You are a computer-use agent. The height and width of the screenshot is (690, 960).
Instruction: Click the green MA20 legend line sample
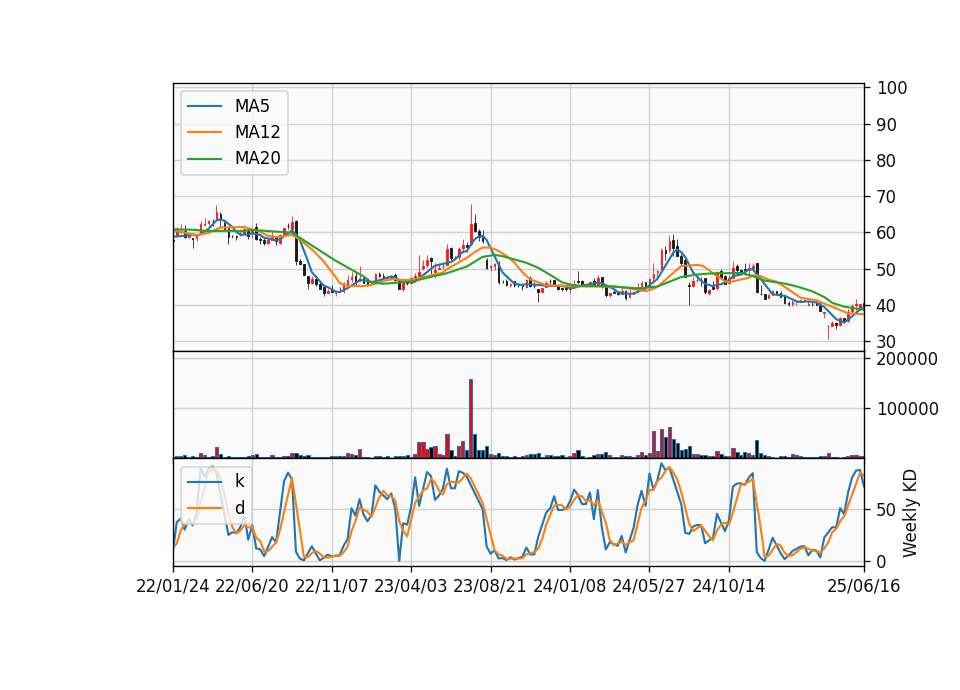[204, 159]
